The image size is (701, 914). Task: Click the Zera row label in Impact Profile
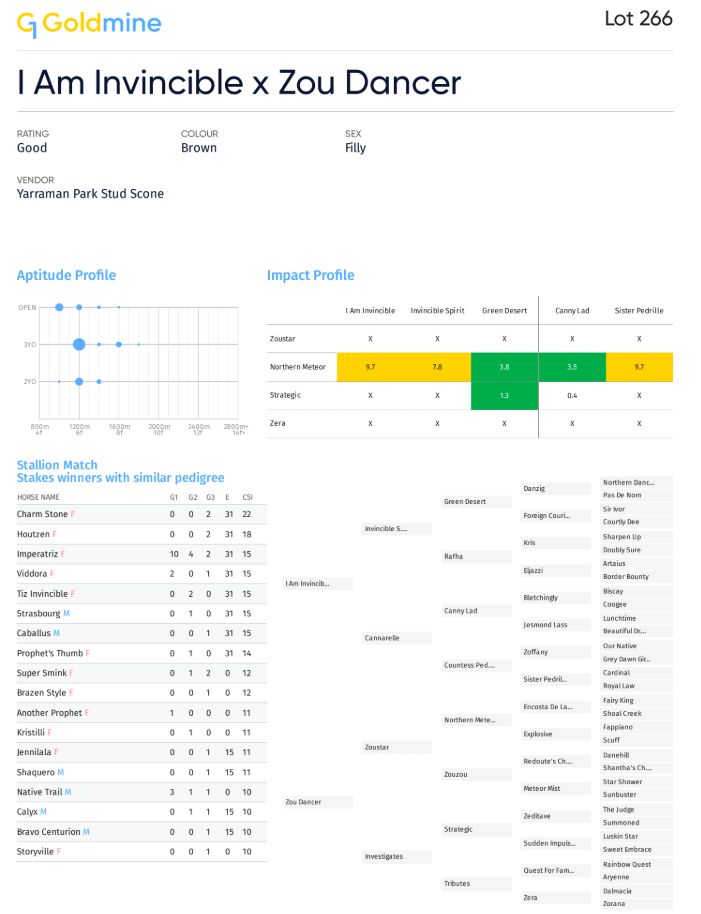tap(277, 423)
